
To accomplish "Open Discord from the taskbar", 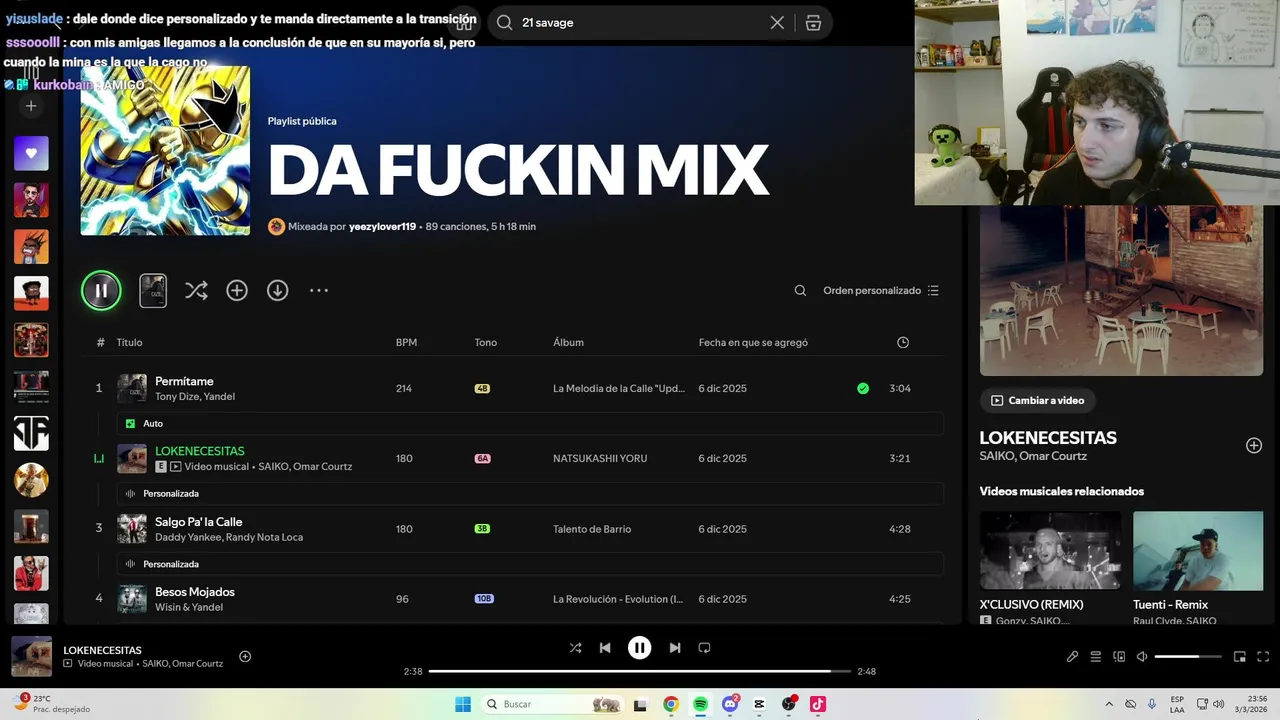I will [x=730, y=704].
